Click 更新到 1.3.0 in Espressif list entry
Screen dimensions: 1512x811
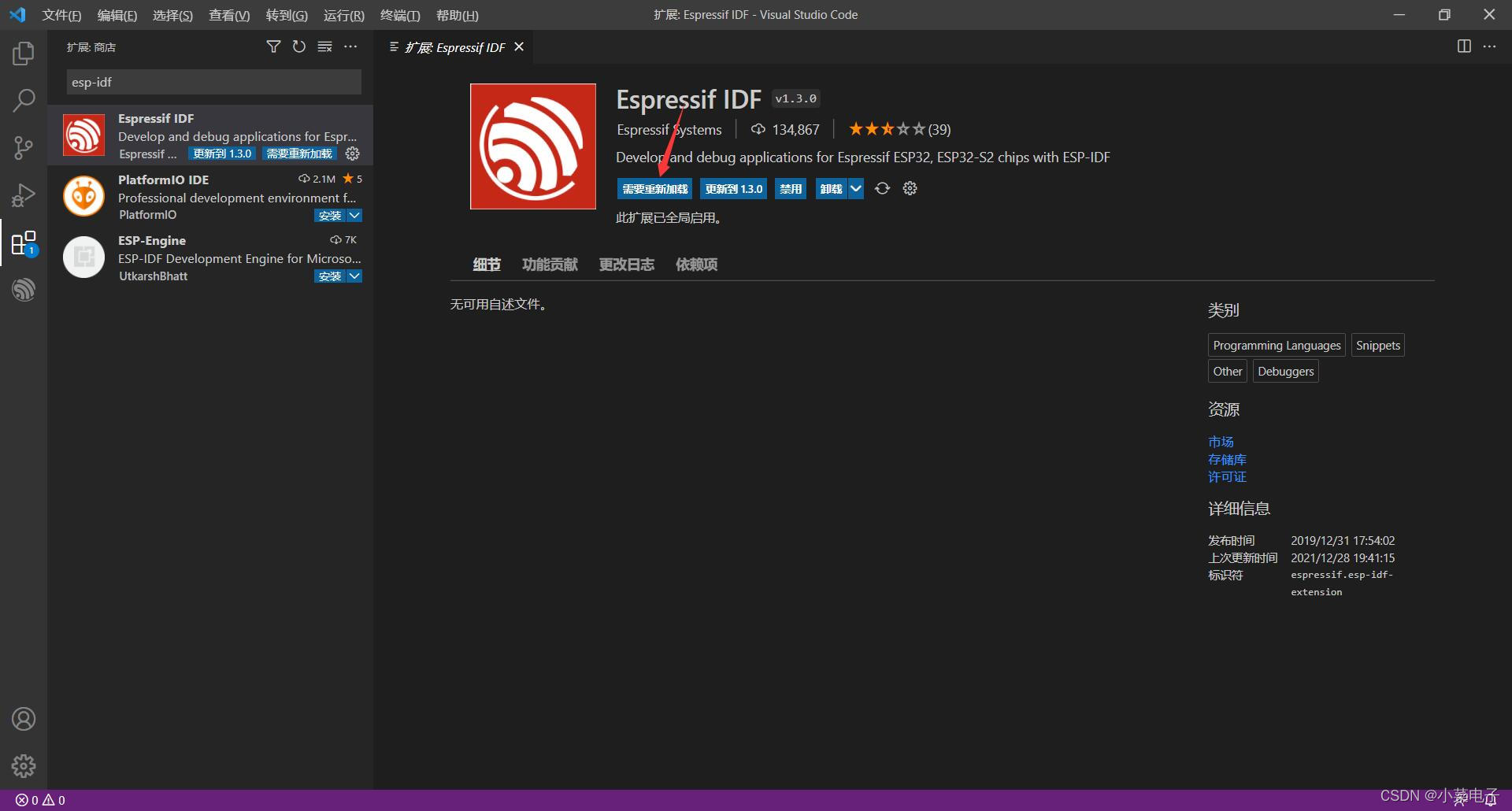coord(222,154)
